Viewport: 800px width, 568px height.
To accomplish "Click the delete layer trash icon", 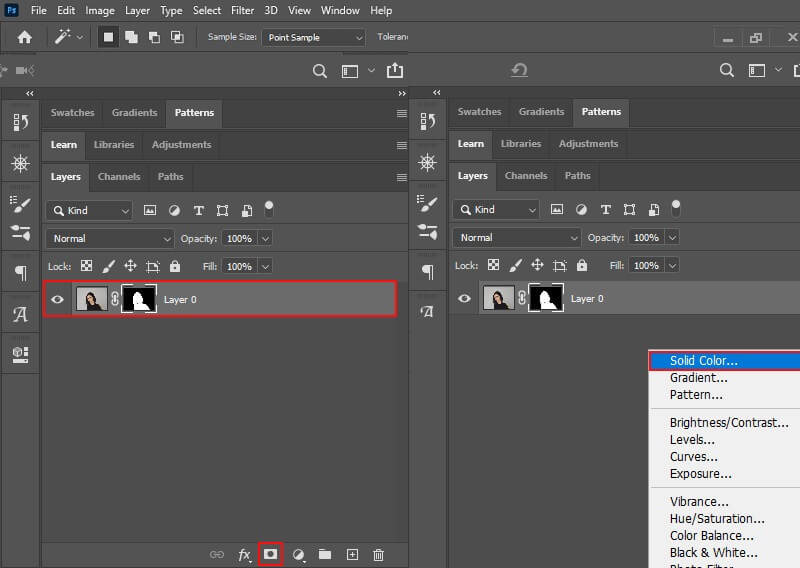I will pos(378,554).
